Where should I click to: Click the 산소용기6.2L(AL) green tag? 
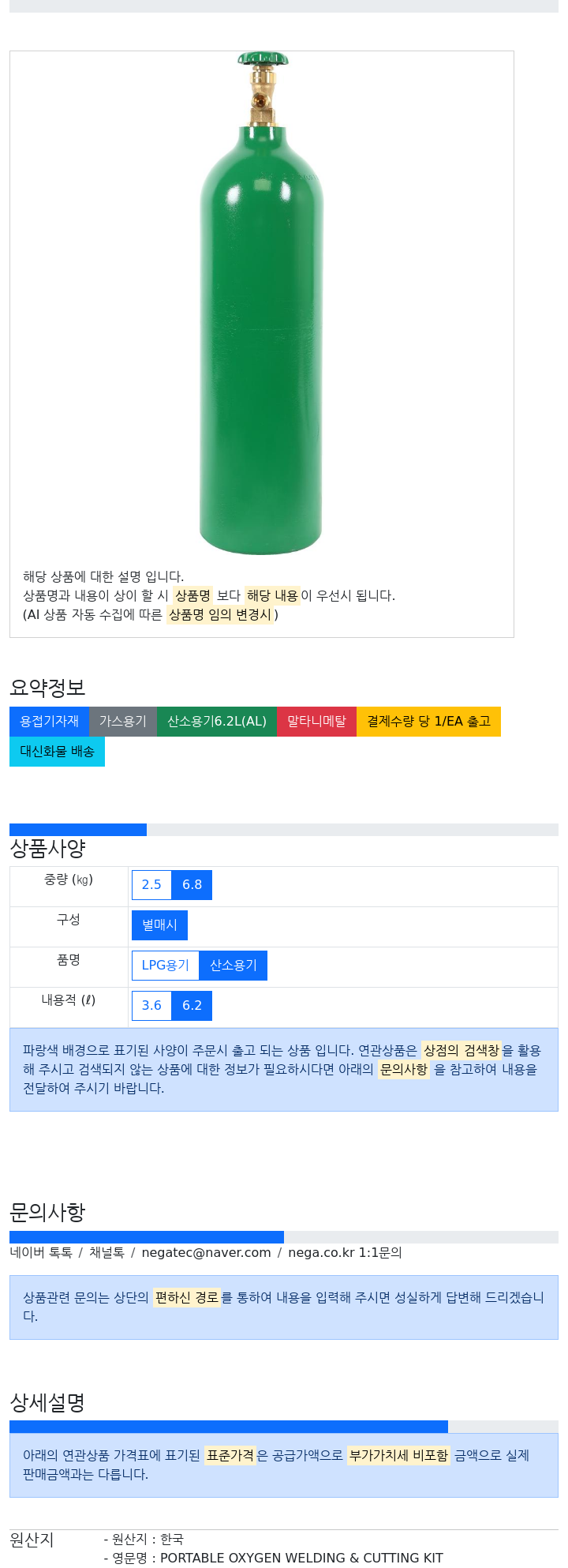pyautogui.click(x=217, y=722)
